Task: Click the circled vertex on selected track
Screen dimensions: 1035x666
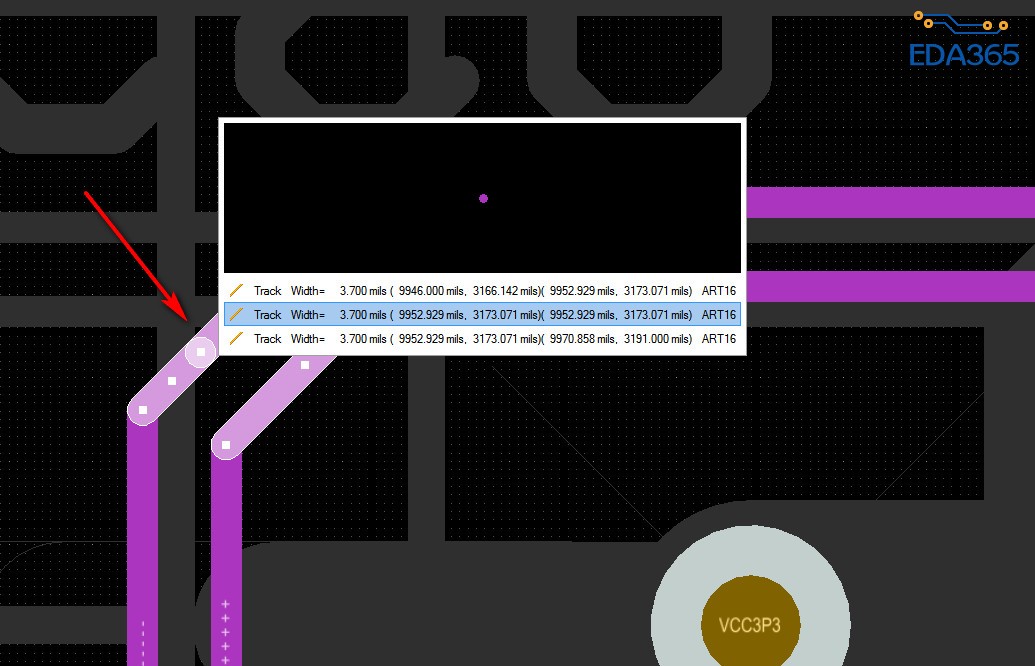Action: pos(201,352)
